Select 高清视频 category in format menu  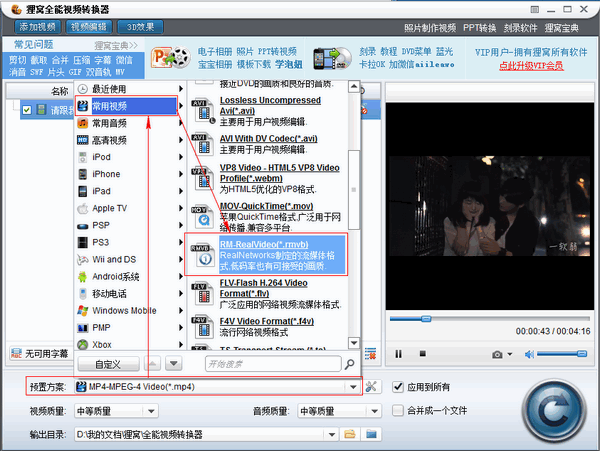[129, 140]
